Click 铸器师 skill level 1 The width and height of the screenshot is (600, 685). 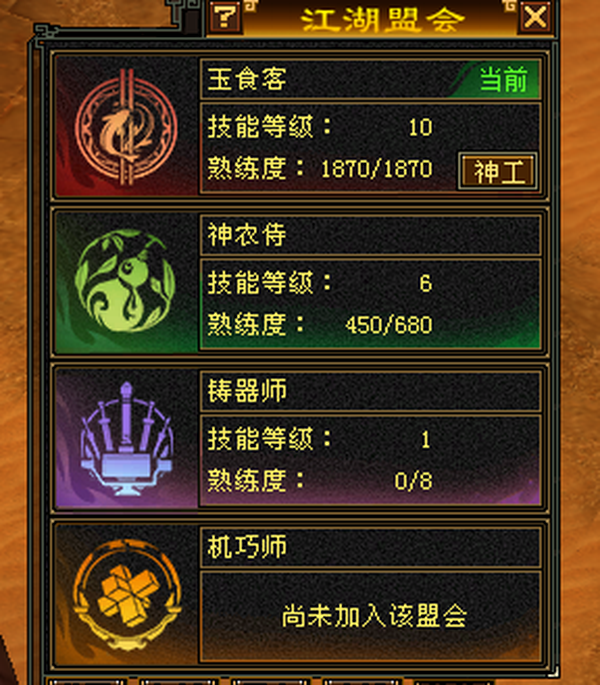pyautogui.click(x=426, y=439)
